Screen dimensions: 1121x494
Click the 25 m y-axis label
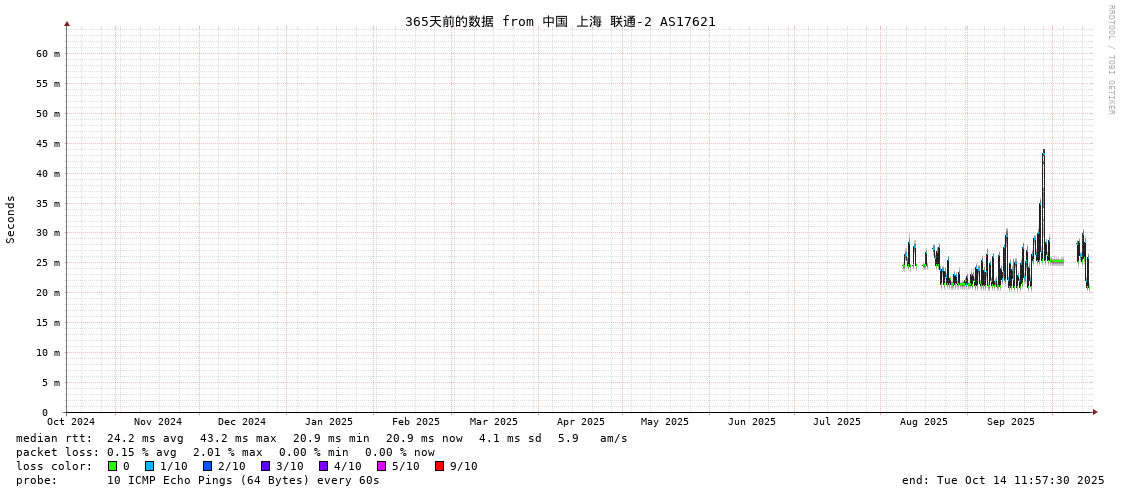49,263
